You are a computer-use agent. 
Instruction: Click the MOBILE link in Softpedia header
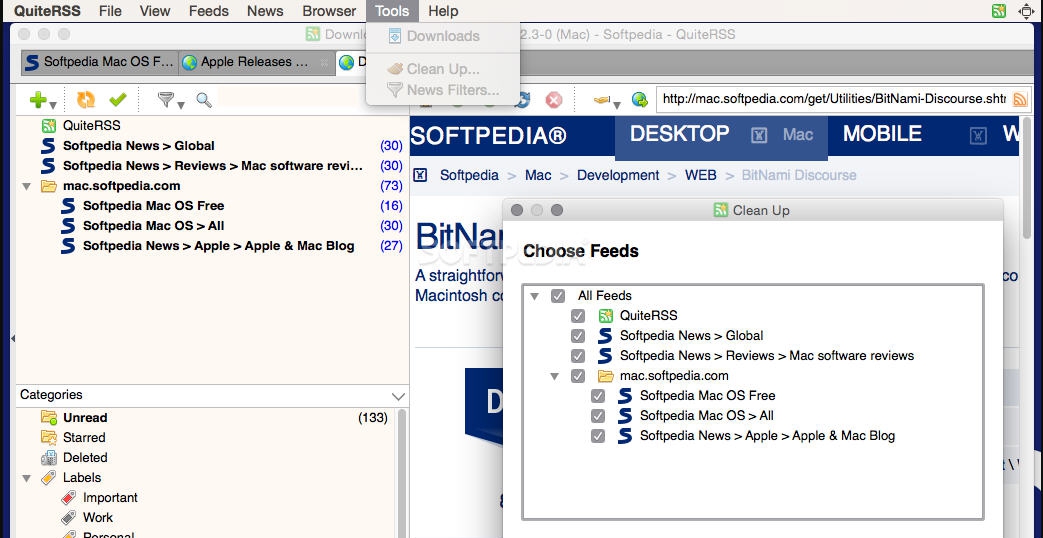(882, 134)
